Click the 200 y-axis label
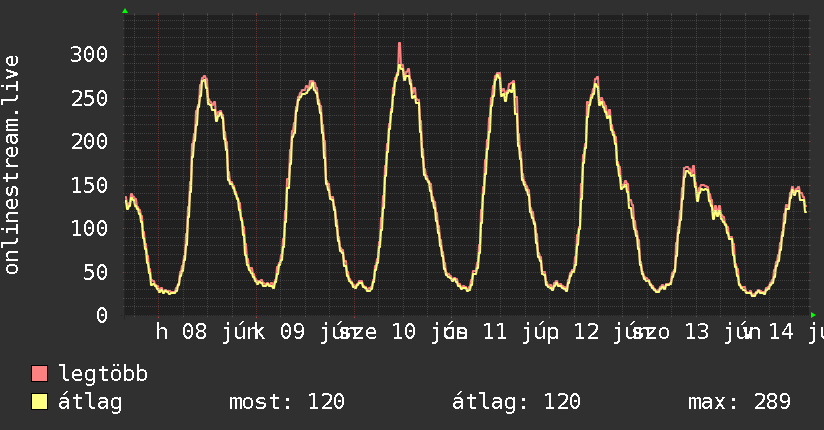Screen dimensions: 824x430 [89, 141]
